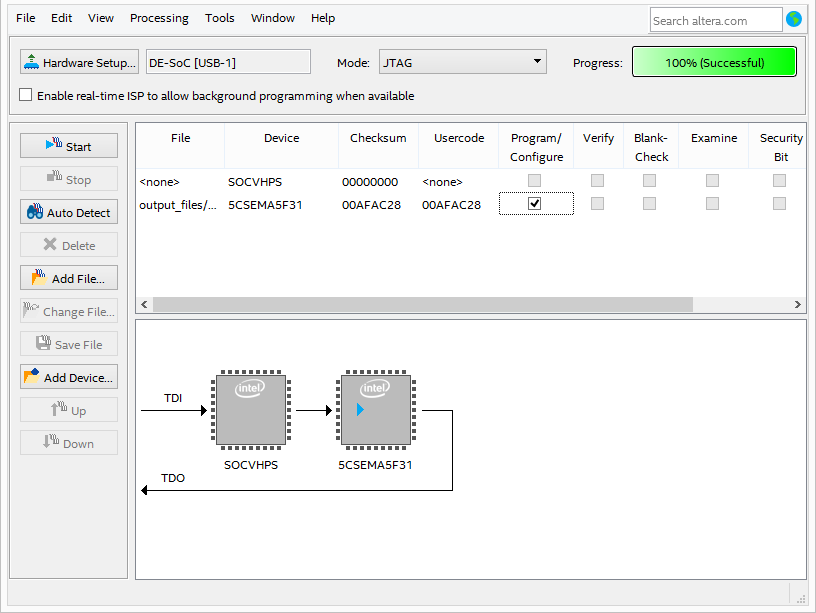816x613 pixels.
Task: Click the DE-SoC [USB-1] hardware field
Action: (x=228, y=62)
